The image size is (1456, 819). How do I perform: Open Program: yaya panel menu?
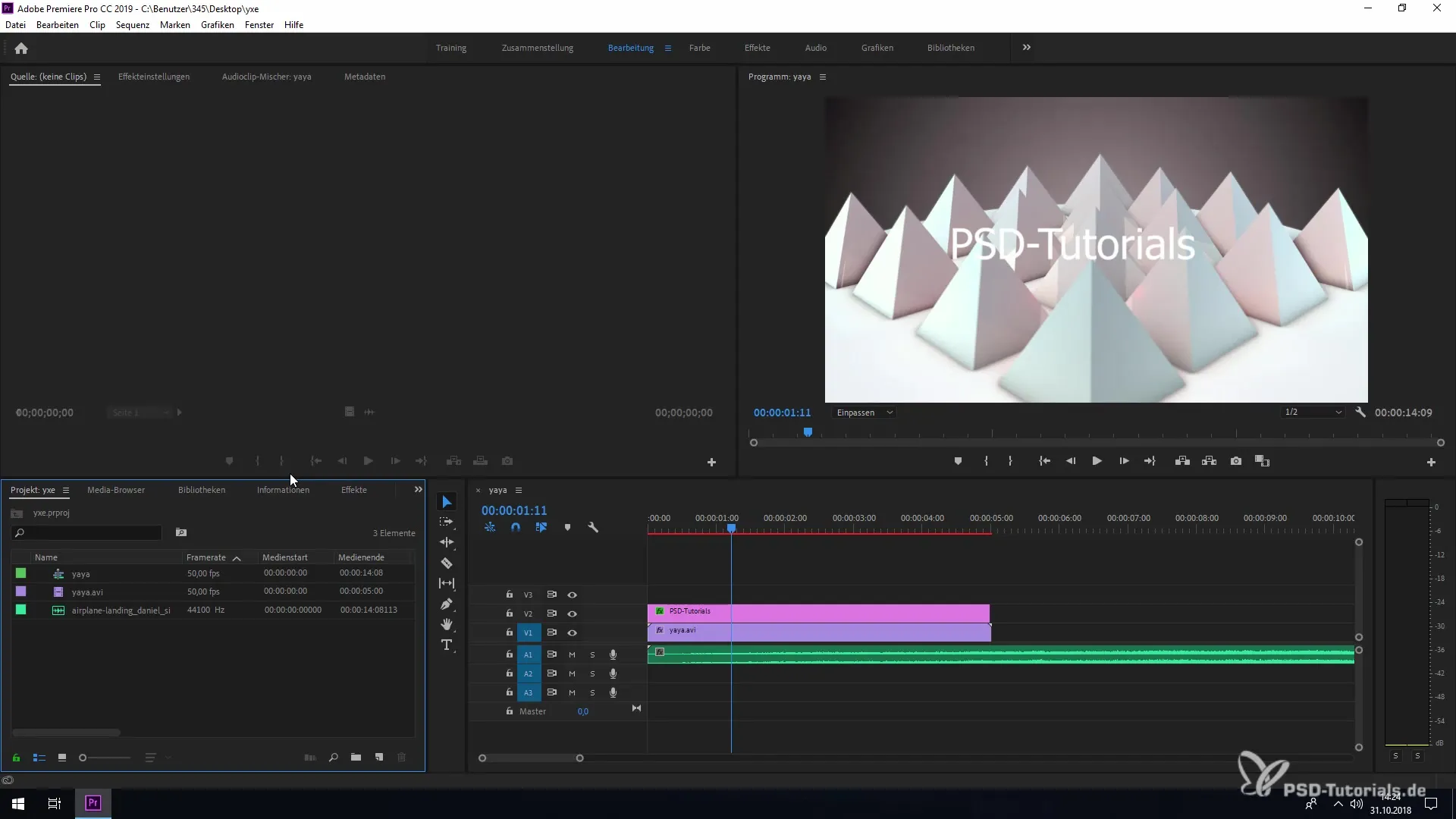coord(823,77)
